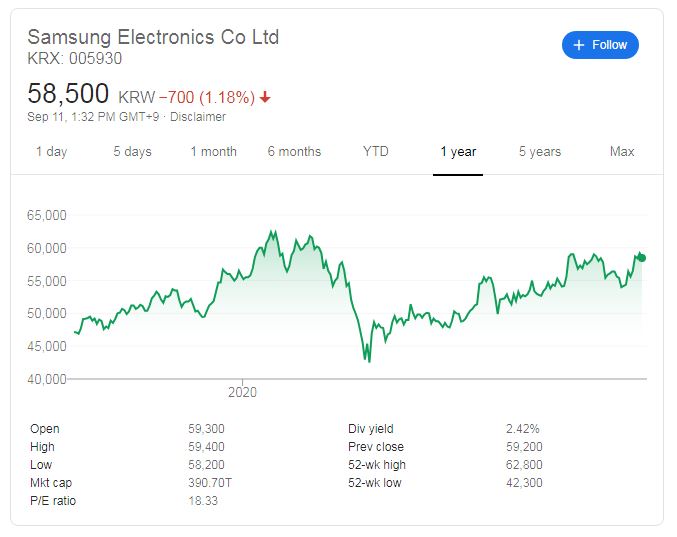Click the chart peak above 60,000

coord(273,232)
